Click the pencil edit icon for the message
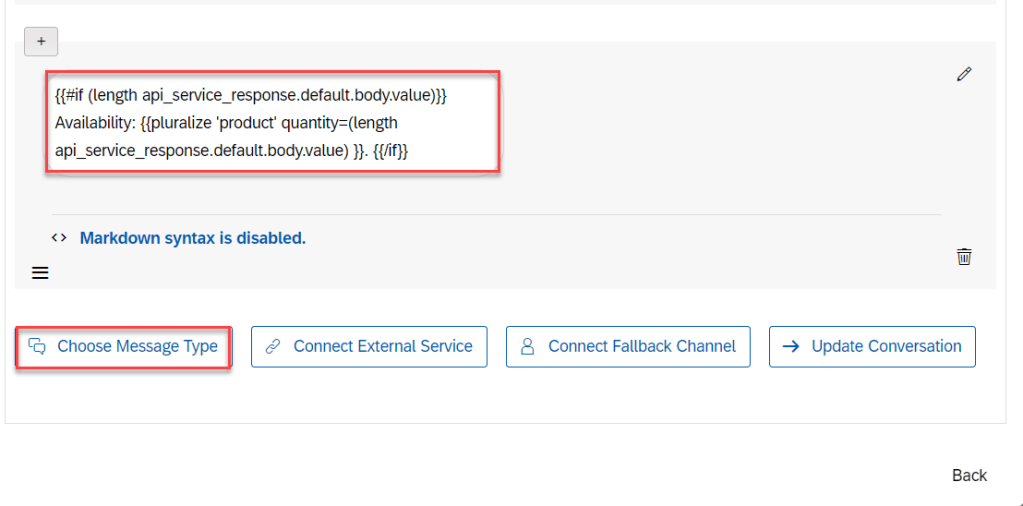 point(964,74)
